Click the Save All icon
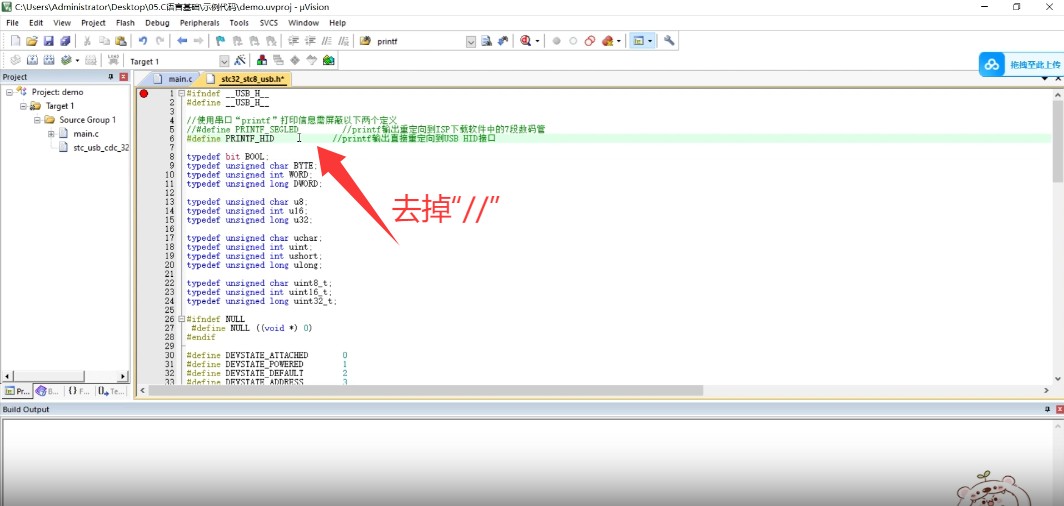Screen dimensions: 1064x506 pyautogui.click(x=65, y=41)
